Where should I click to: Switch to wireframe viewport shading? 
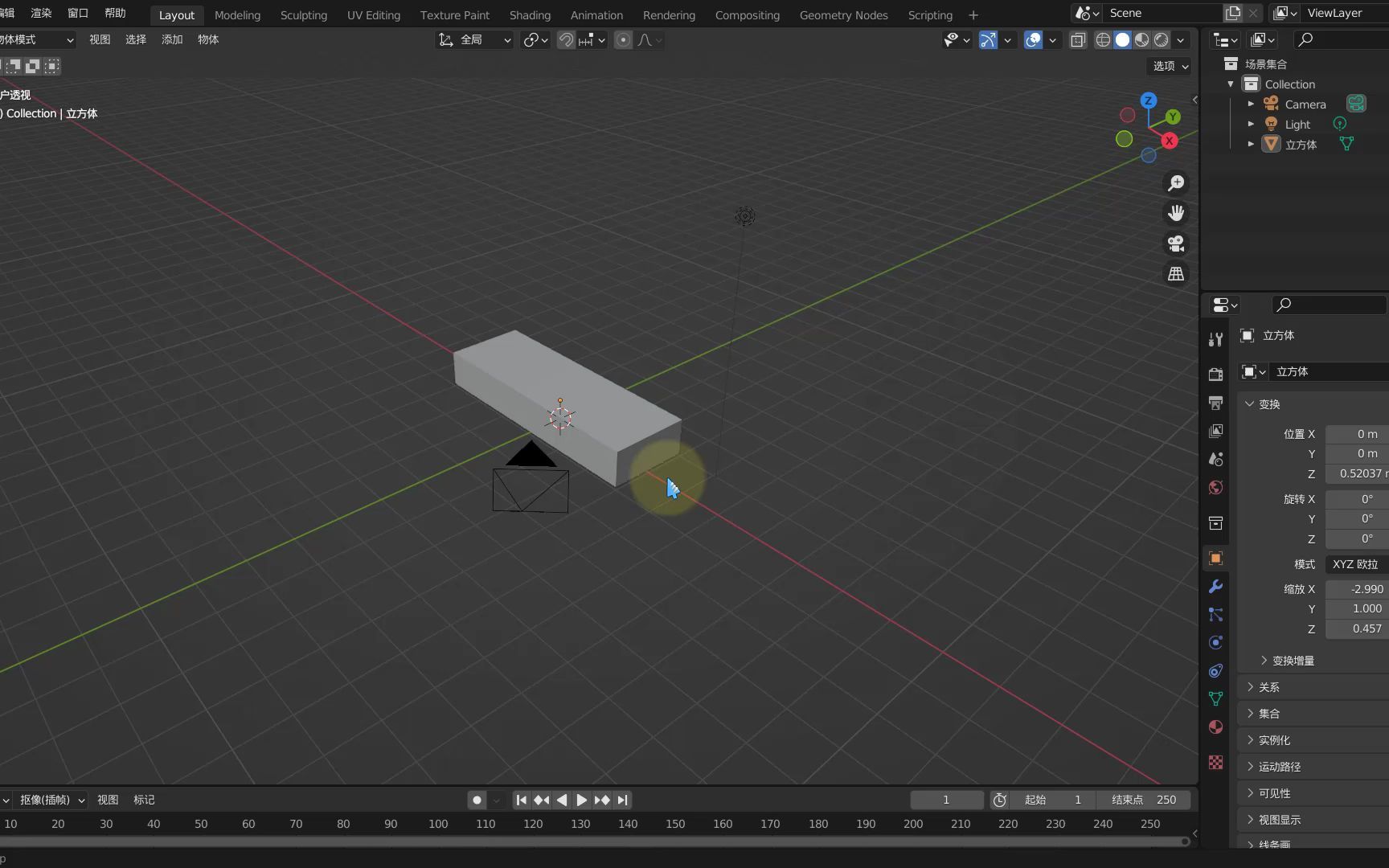1104,39
